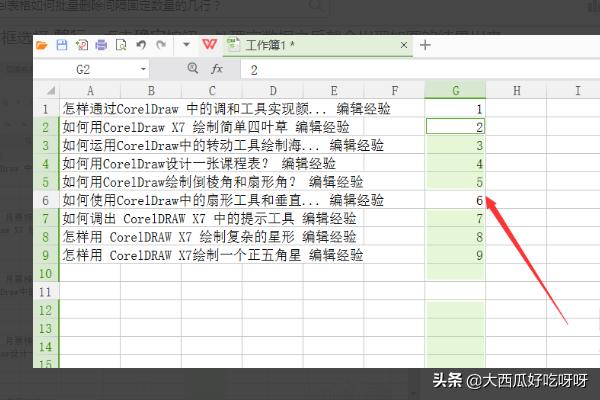Image resolution: width=600 pixels, height=400 pixels.
Task: Select row 2 header
Action: click(x=46, y=127)
